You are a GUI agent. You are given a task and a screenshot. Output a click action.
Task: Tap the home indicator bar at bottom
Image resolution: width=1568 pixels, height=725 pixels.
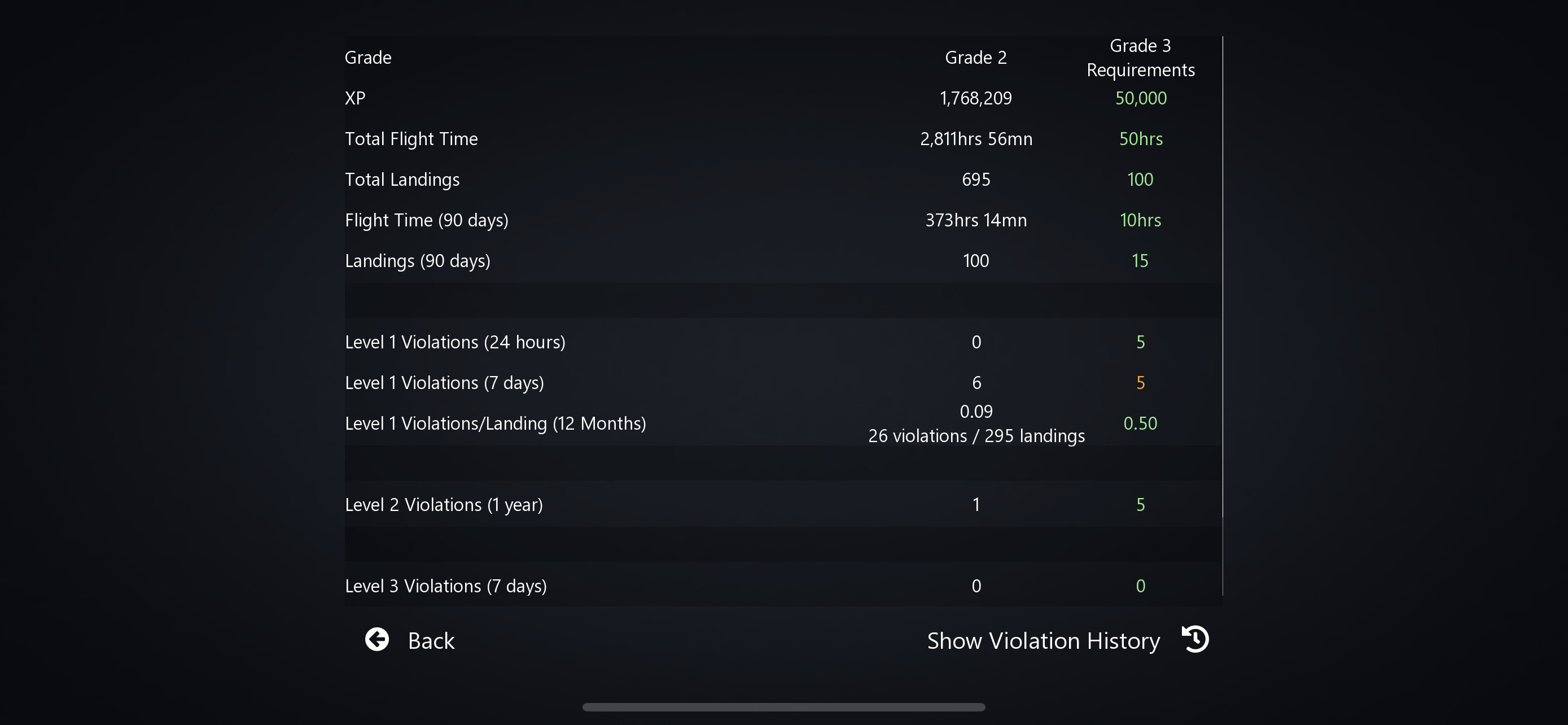point(783,707)
